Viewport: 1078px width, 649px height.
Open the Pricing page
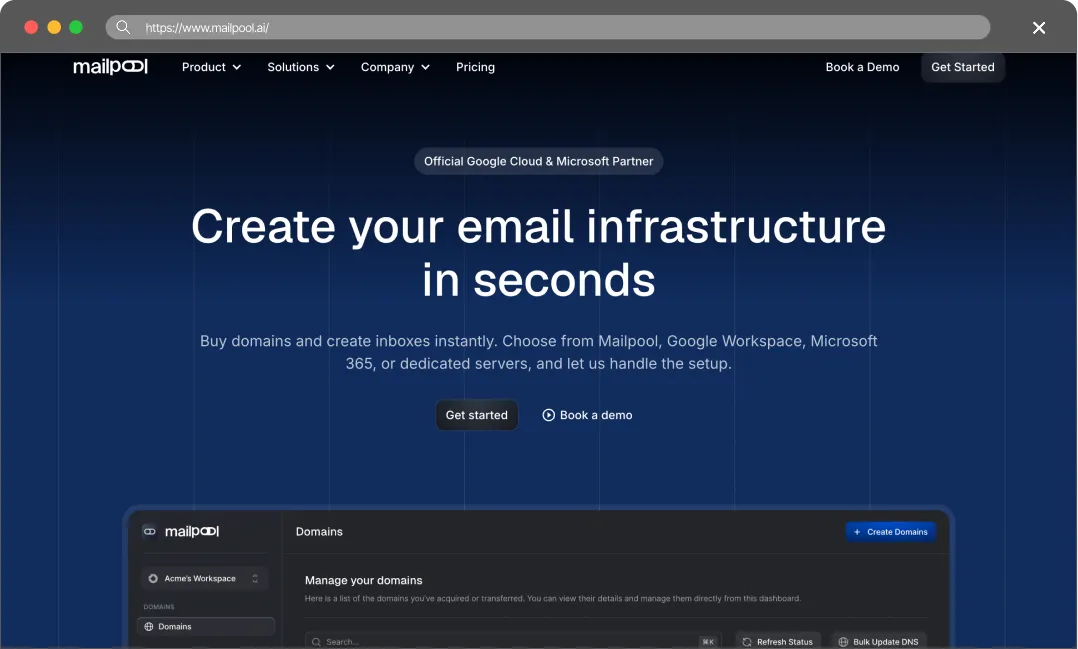tap(475, 67)
